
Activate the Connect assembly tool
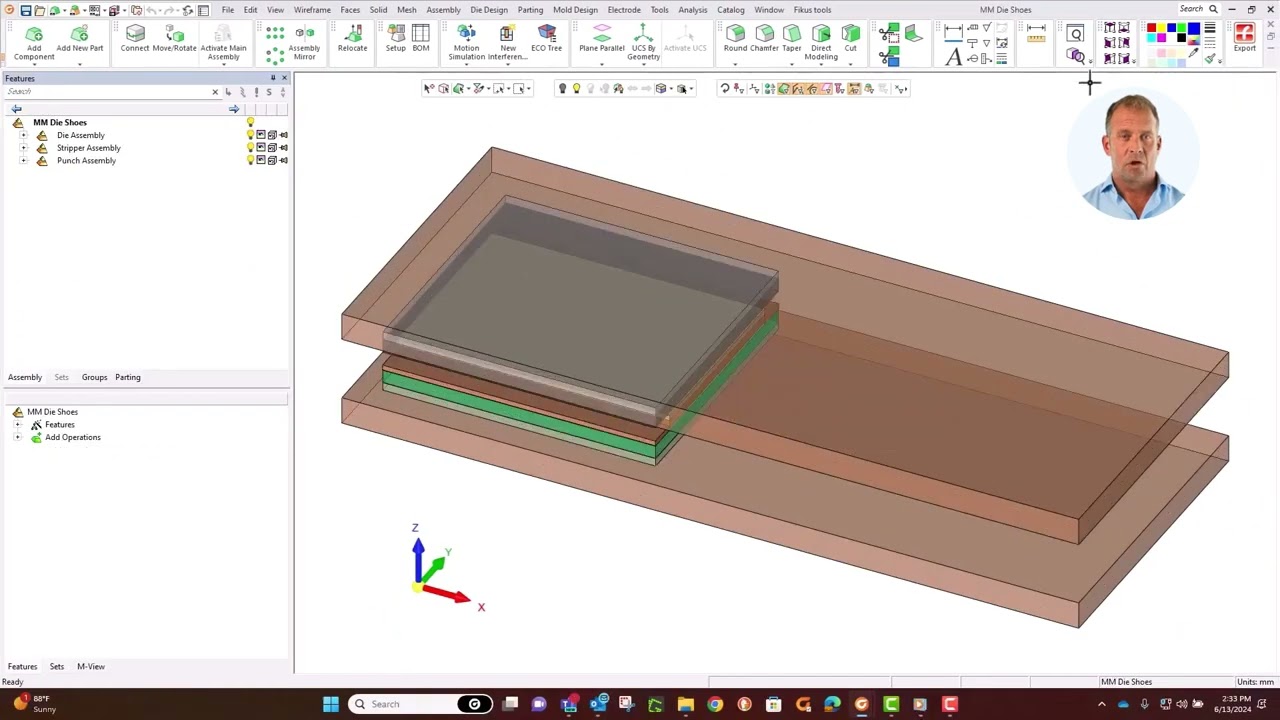tap(135, 40)
